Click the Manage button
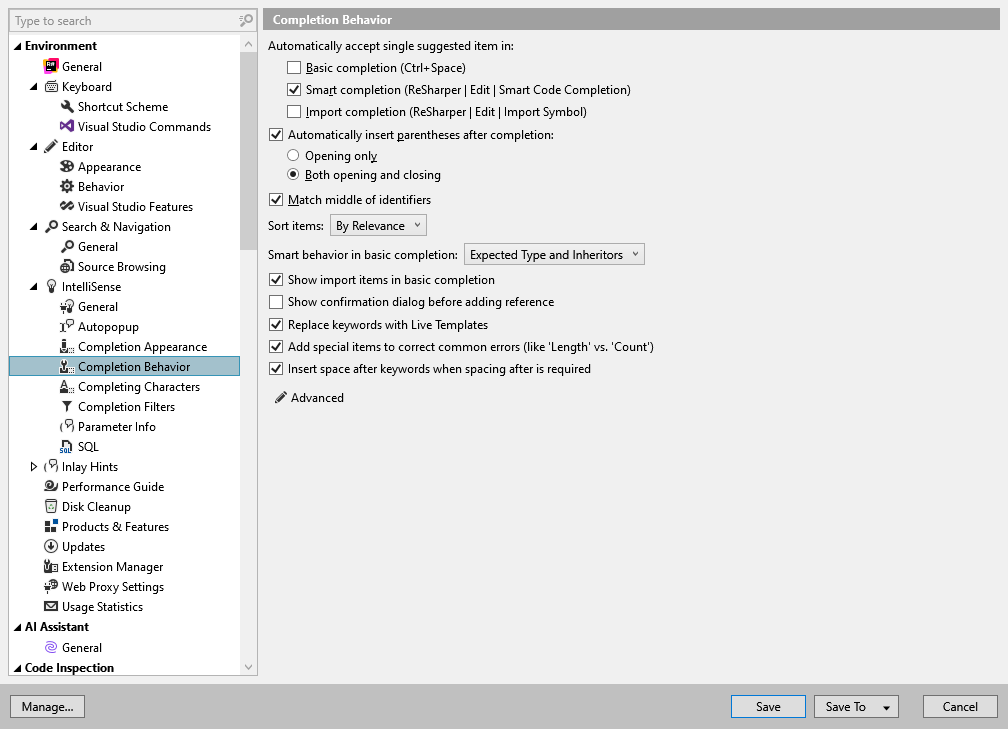 coord(47,706)
